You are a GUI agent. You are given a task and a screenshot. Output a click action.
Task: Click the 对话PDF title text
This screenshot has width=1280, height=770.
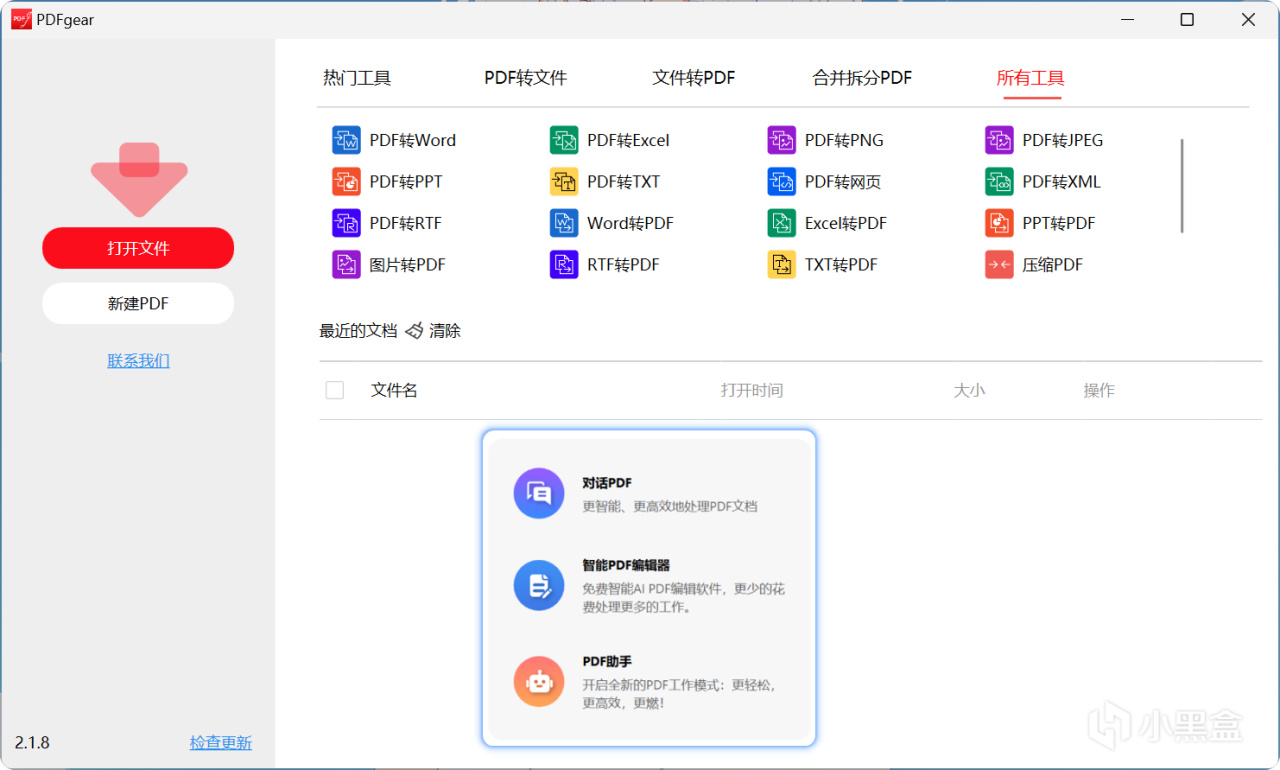pyautogui.click(x=607, y=483)
